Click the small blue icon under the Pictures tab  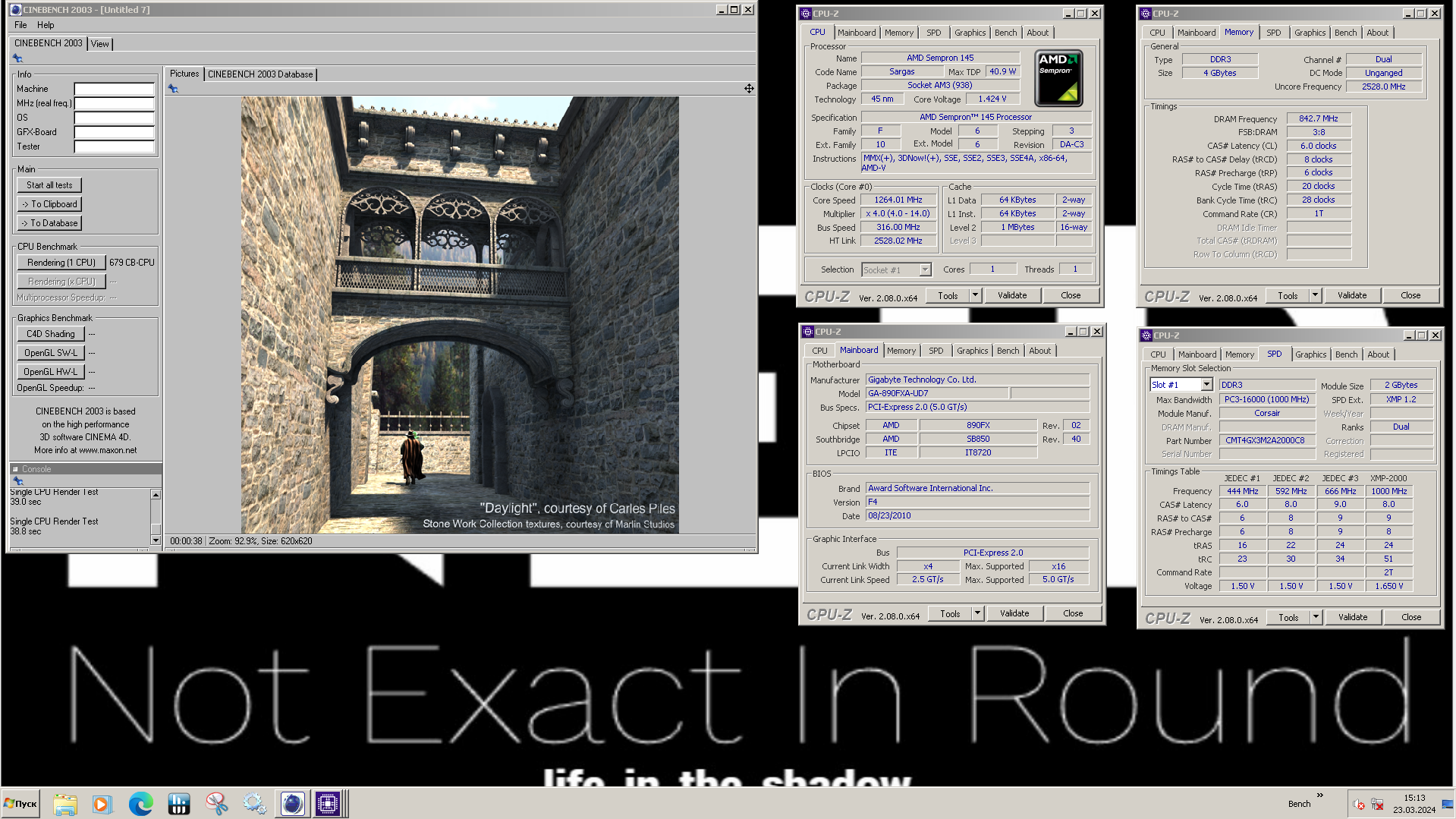coord(173,89)
